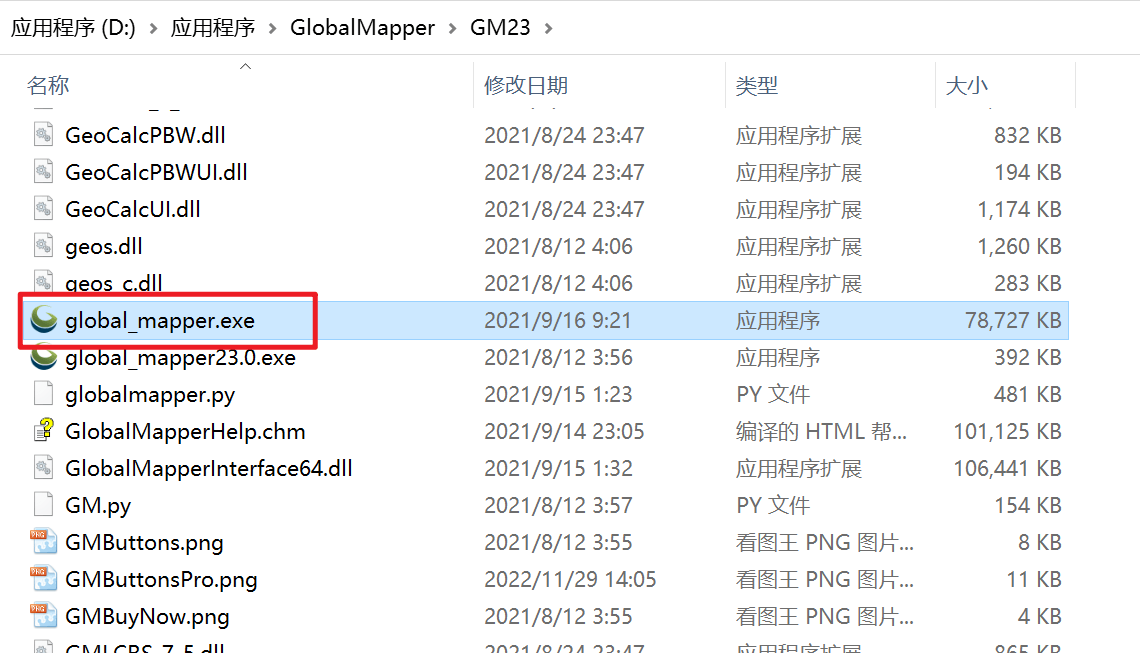Click size value 392 KB

tap(1027, 358)
